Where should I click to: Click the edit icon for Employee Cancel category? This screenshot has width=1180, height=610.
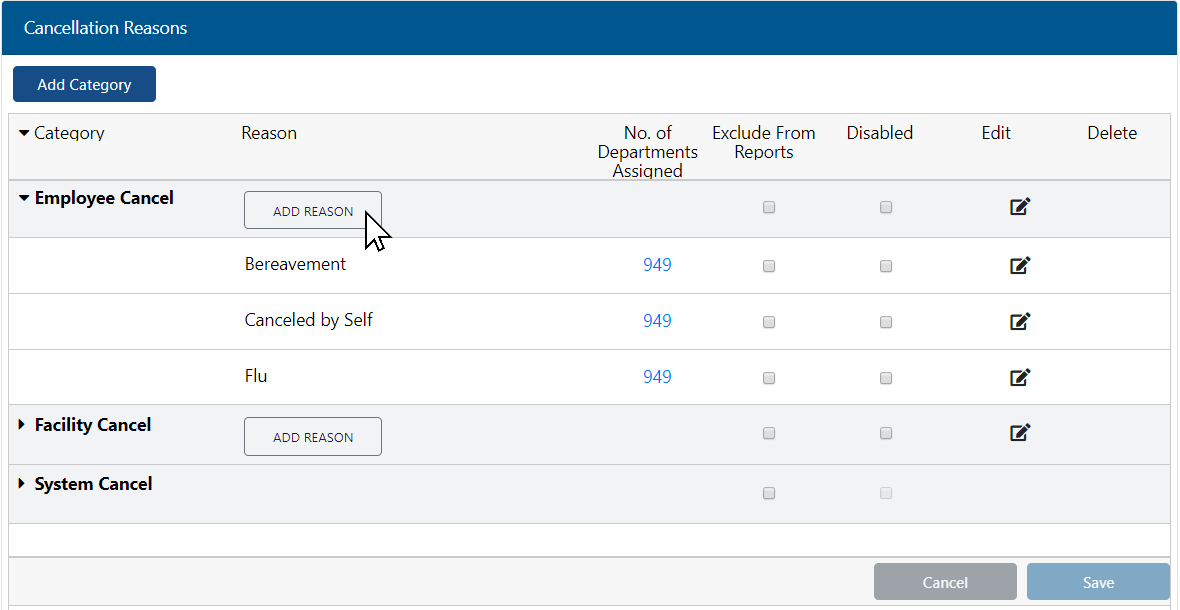1020,206
